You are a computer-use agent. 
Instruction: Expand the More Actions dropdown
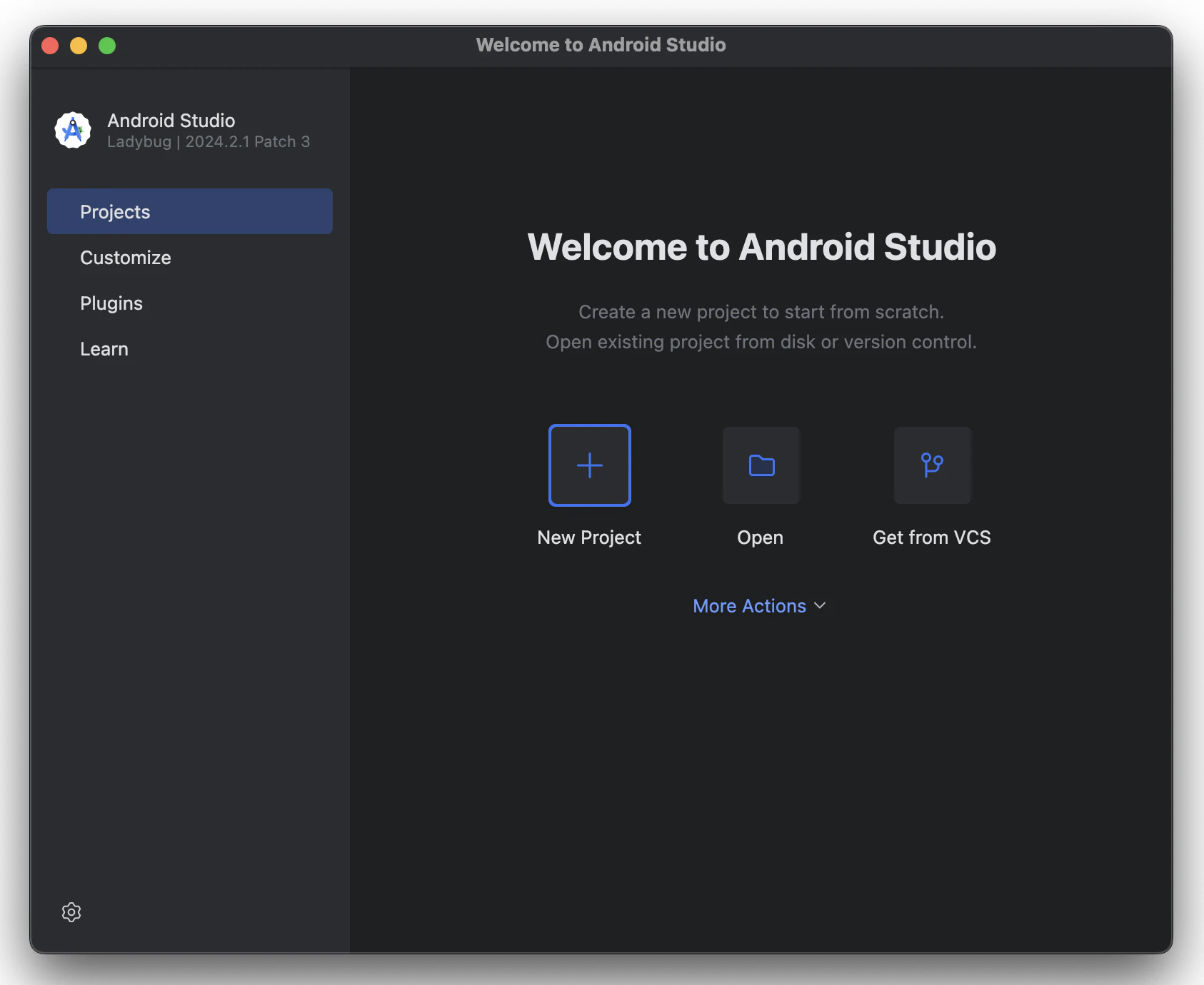[760, 606]
